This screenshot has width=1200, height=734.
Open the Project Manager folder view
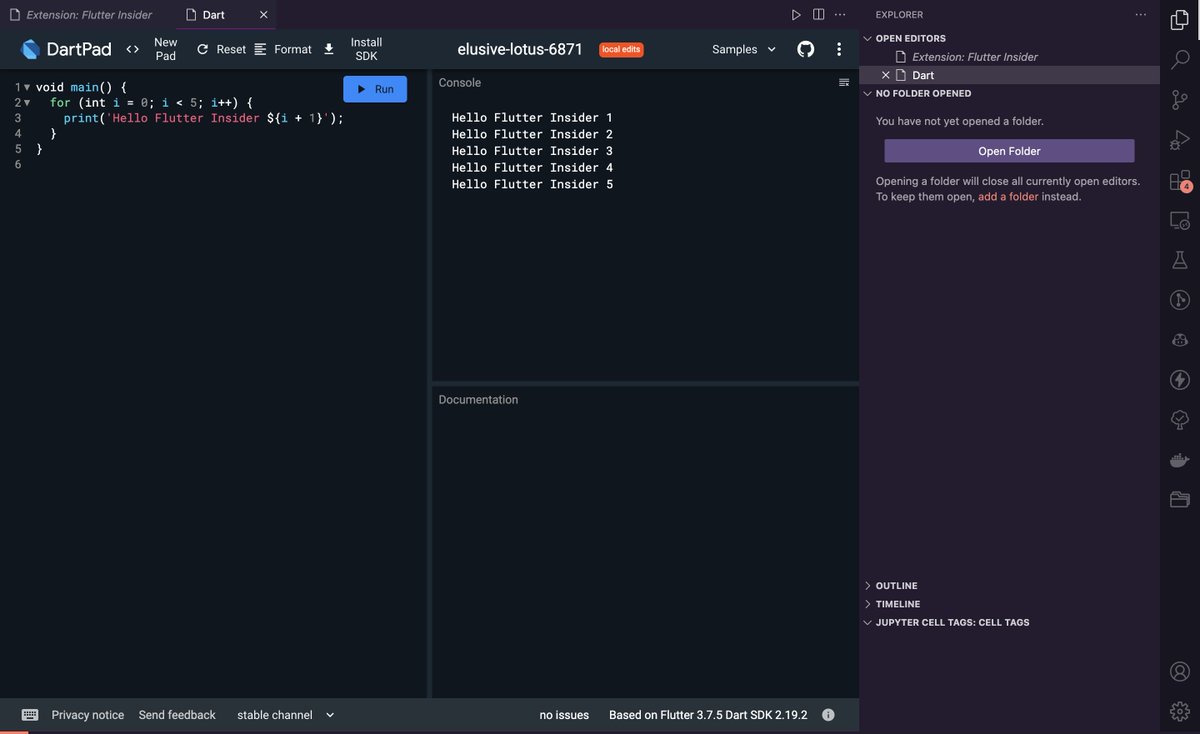pos(1180,499)
